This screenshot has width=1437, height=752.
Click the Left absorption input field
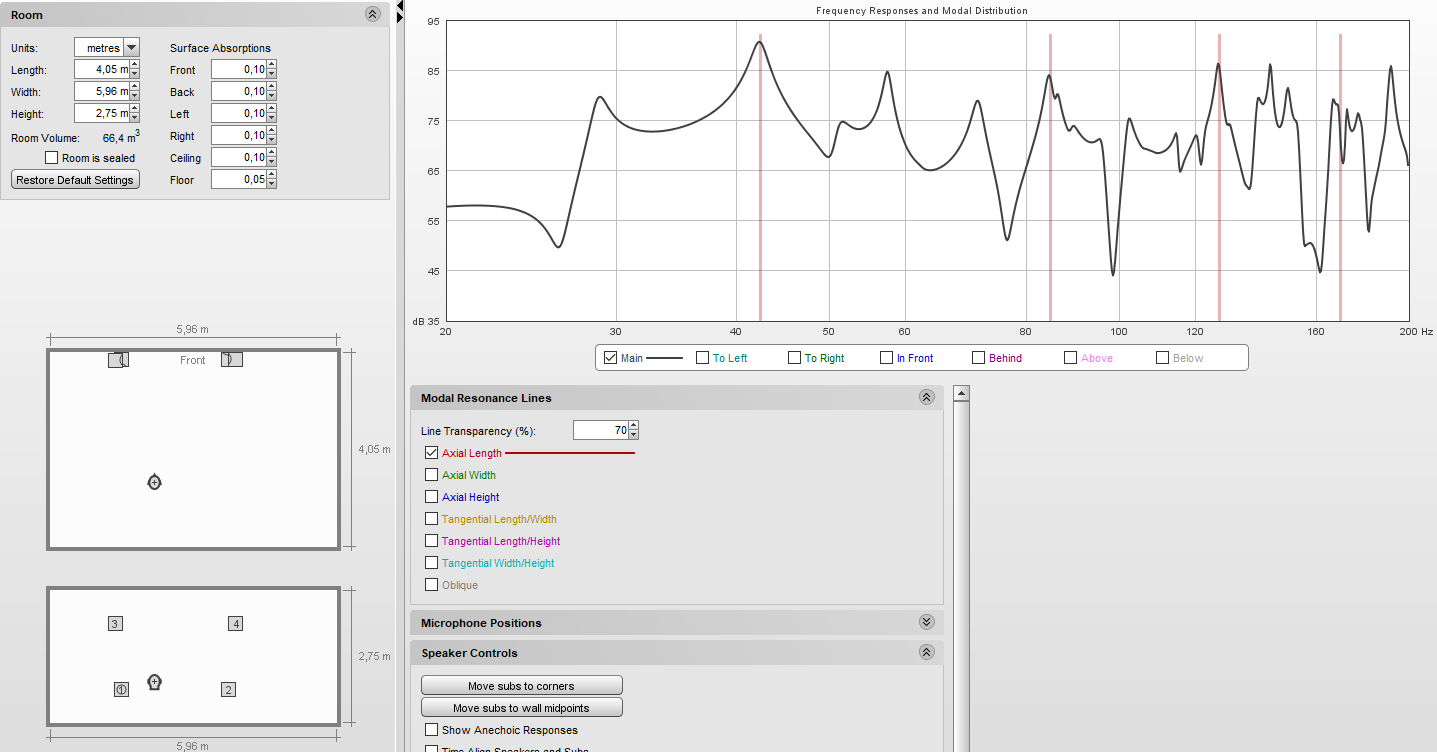(x=239, y=114)
